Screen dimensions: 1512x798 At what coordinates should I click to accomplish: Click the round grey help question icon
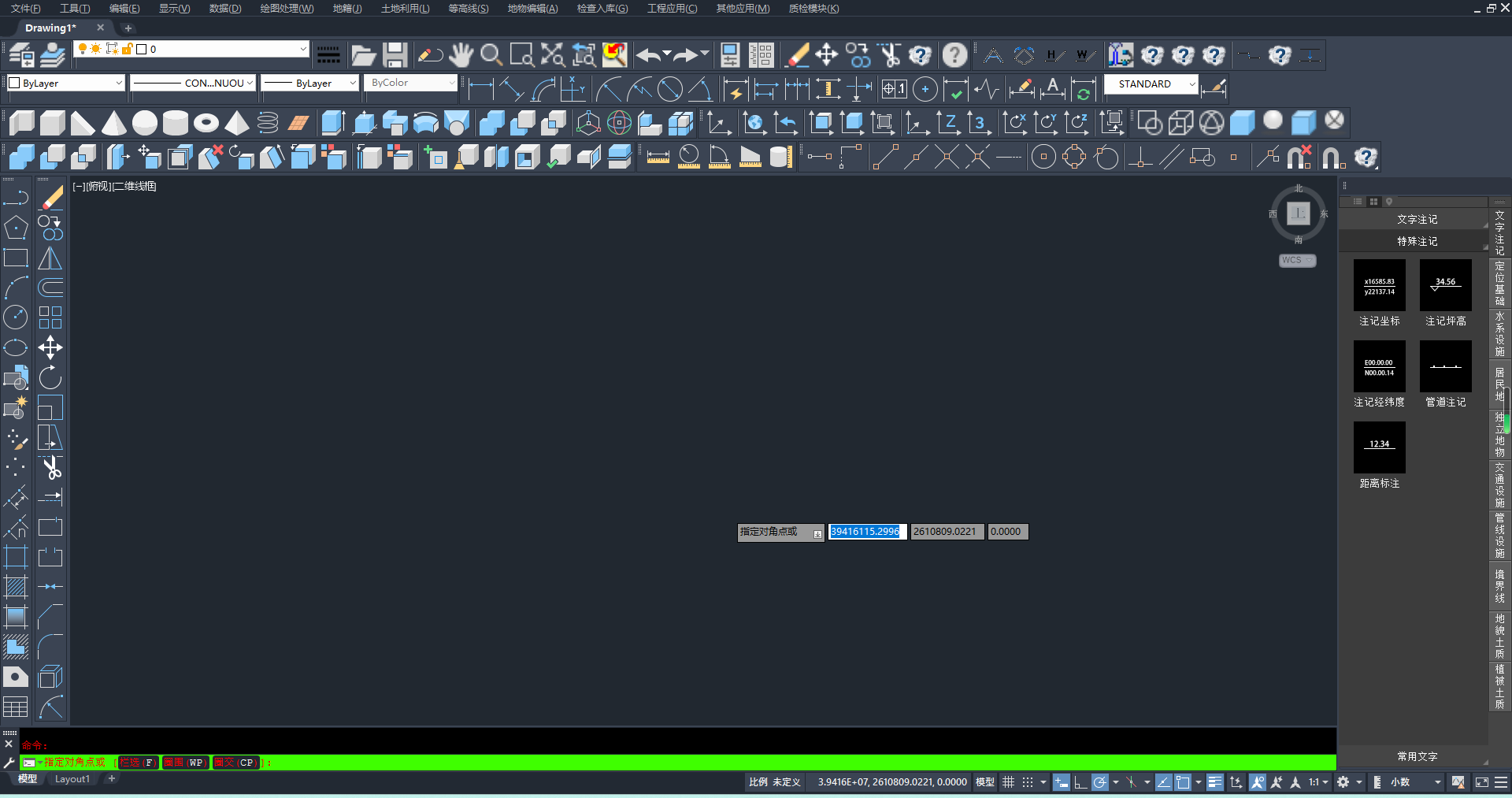click(954, 55)
